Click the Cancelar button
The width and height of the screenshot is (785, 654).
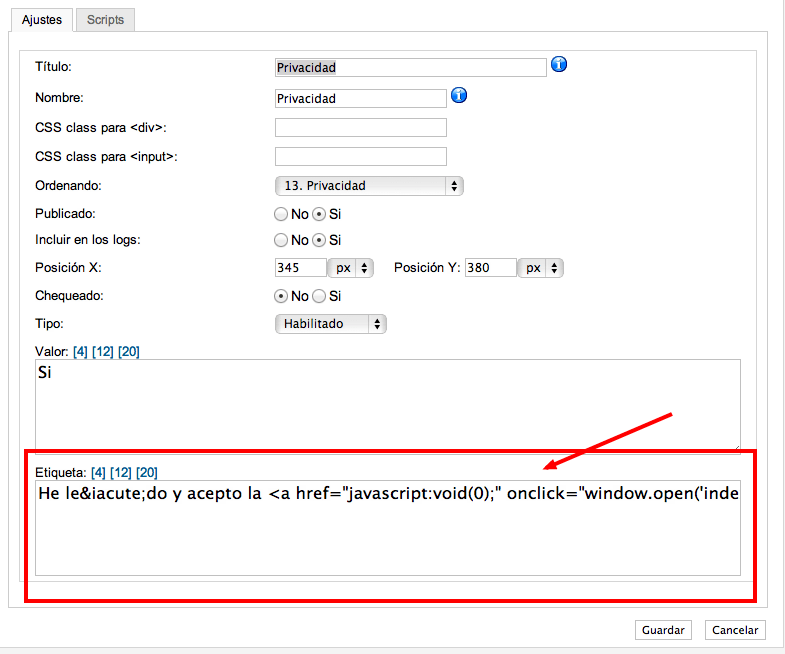click(735, 630)
